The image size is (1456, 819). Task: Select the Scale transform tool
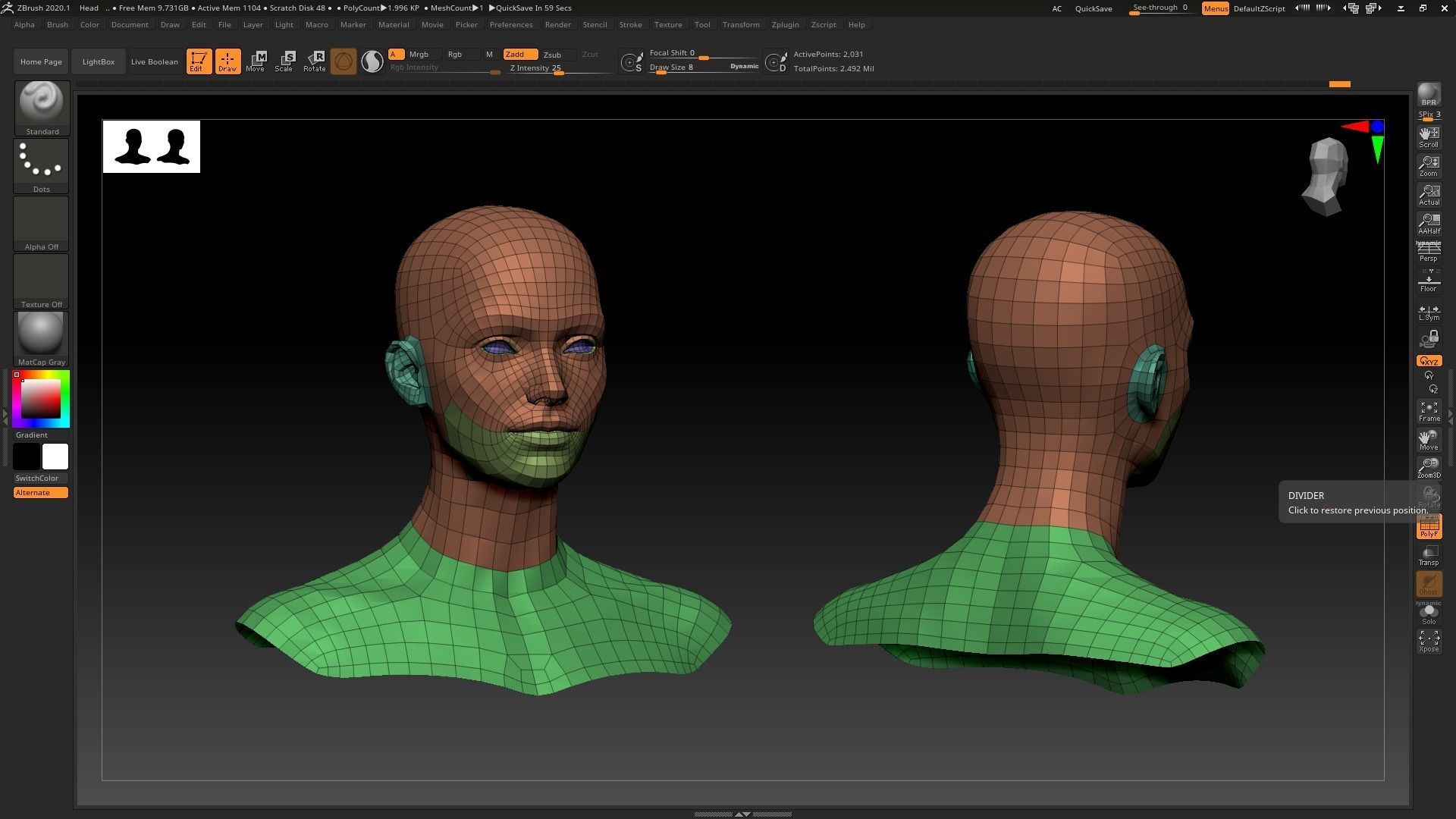pos(285,61)
